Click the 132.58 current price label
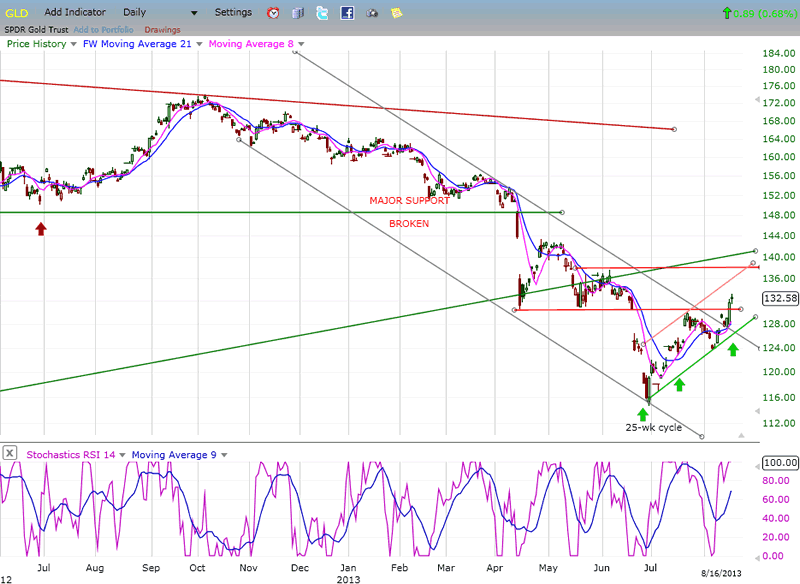The height and width of the screenshot is (584, 800). [778, 298]
